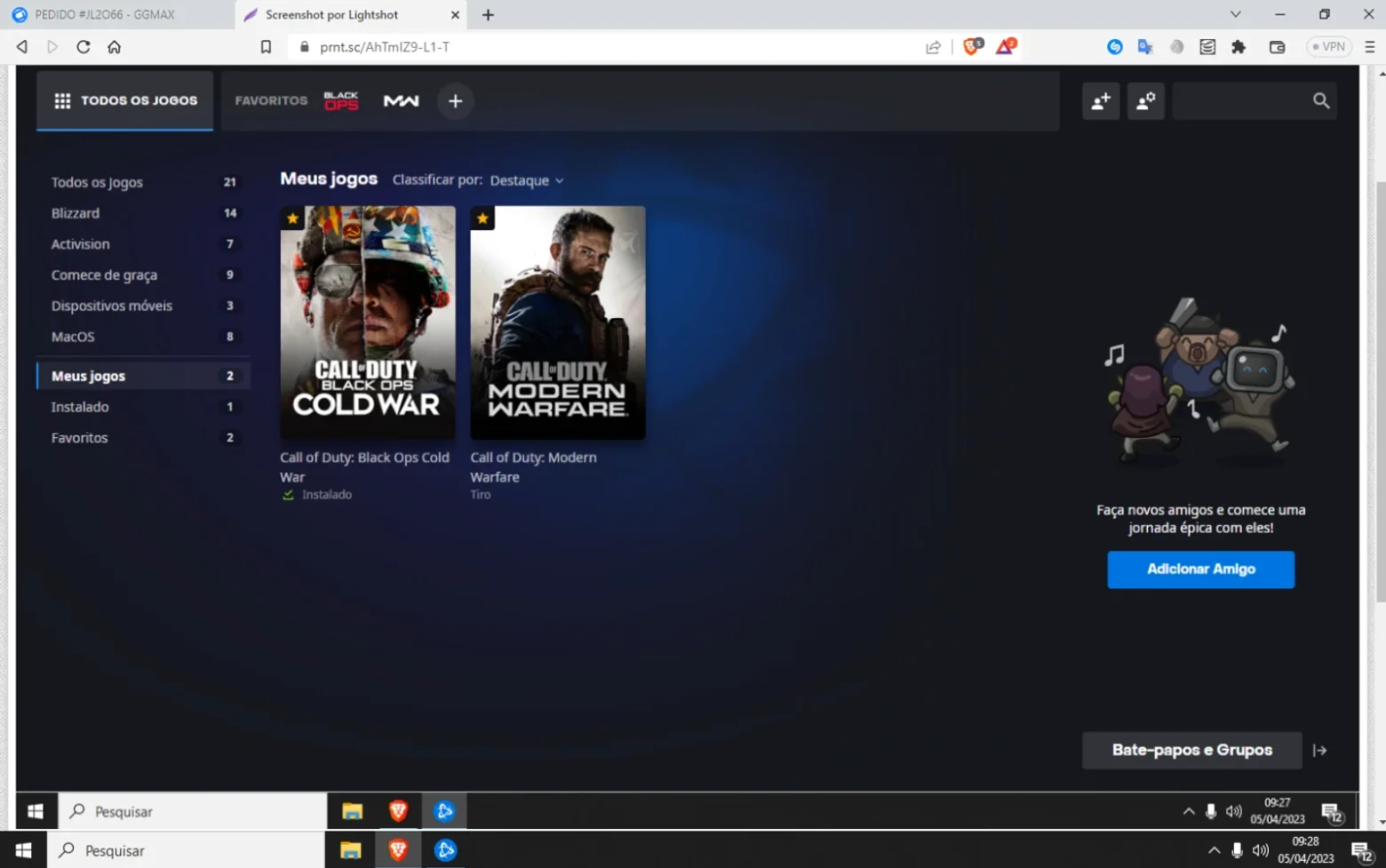Screen dimensions: 1386x868
Task: Expand hidden tray icons in the bottom taskbar
Action: [x=1214, y=850]
